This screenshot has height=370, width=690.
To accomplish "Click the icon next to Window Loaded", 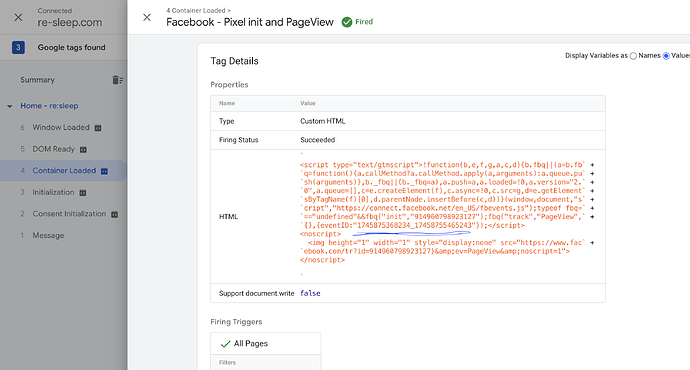I will (98, 128).
